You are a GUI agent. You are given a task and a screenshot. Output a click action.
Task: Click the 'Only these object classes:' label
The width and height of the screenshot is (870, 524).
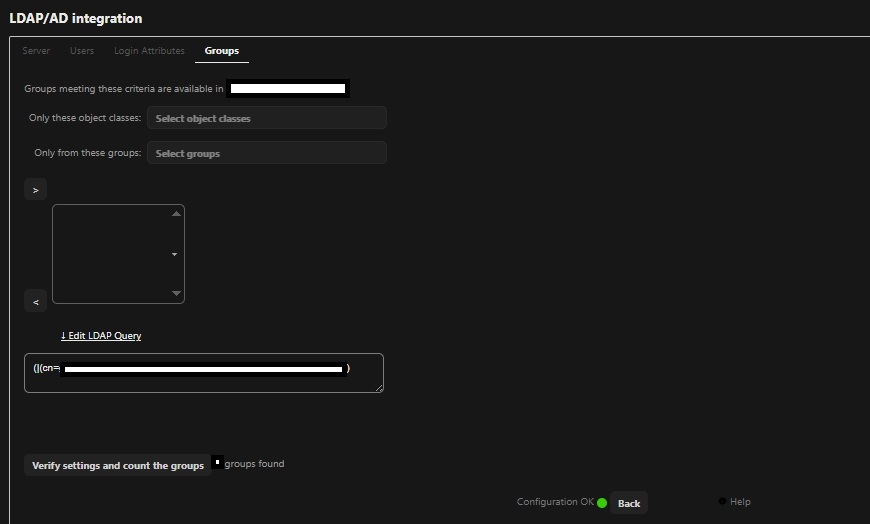[x=85, y=118]
